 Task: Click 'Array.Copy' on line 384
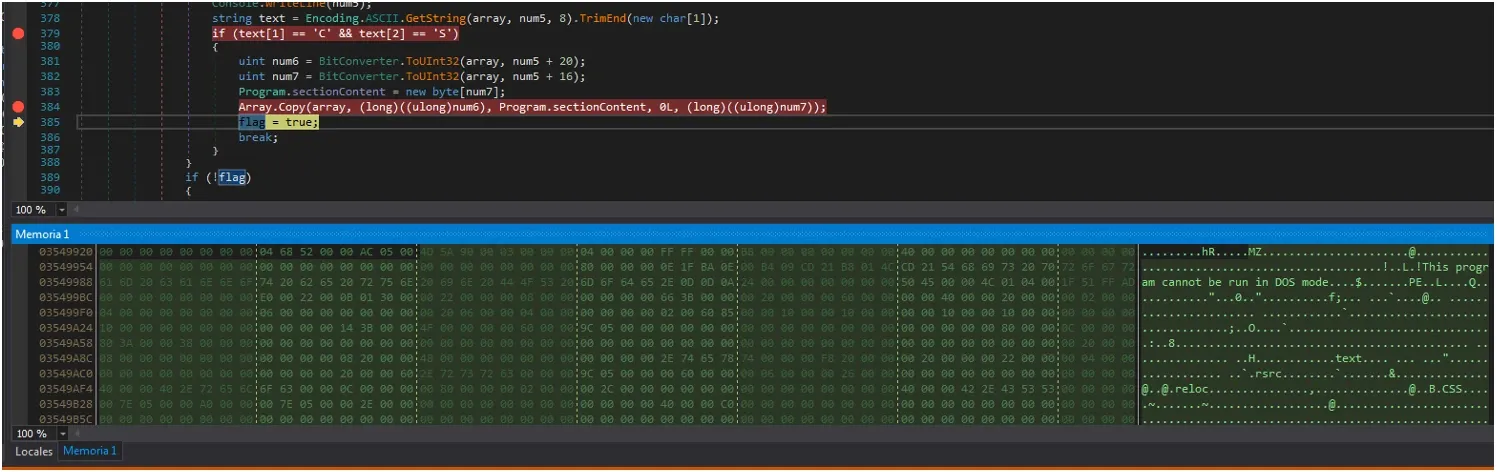click(272, 107)
